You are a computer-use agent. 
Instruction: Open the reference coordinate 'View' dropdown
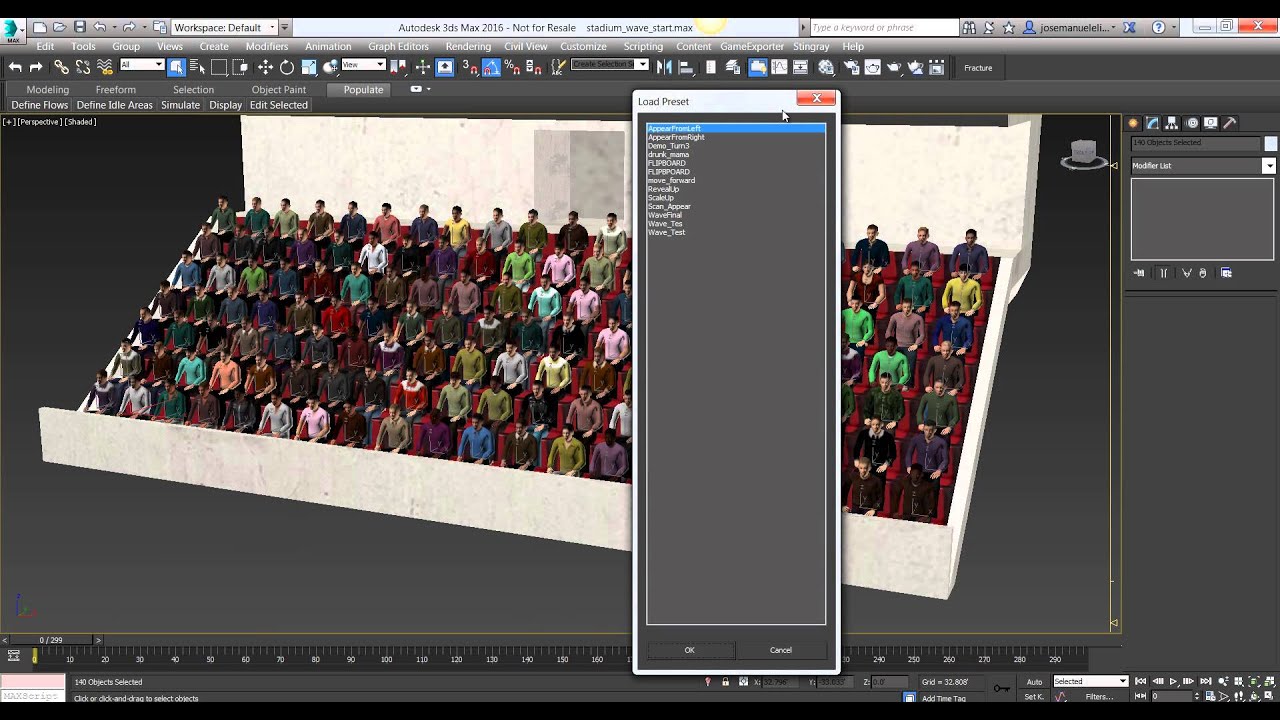point(364,65)
